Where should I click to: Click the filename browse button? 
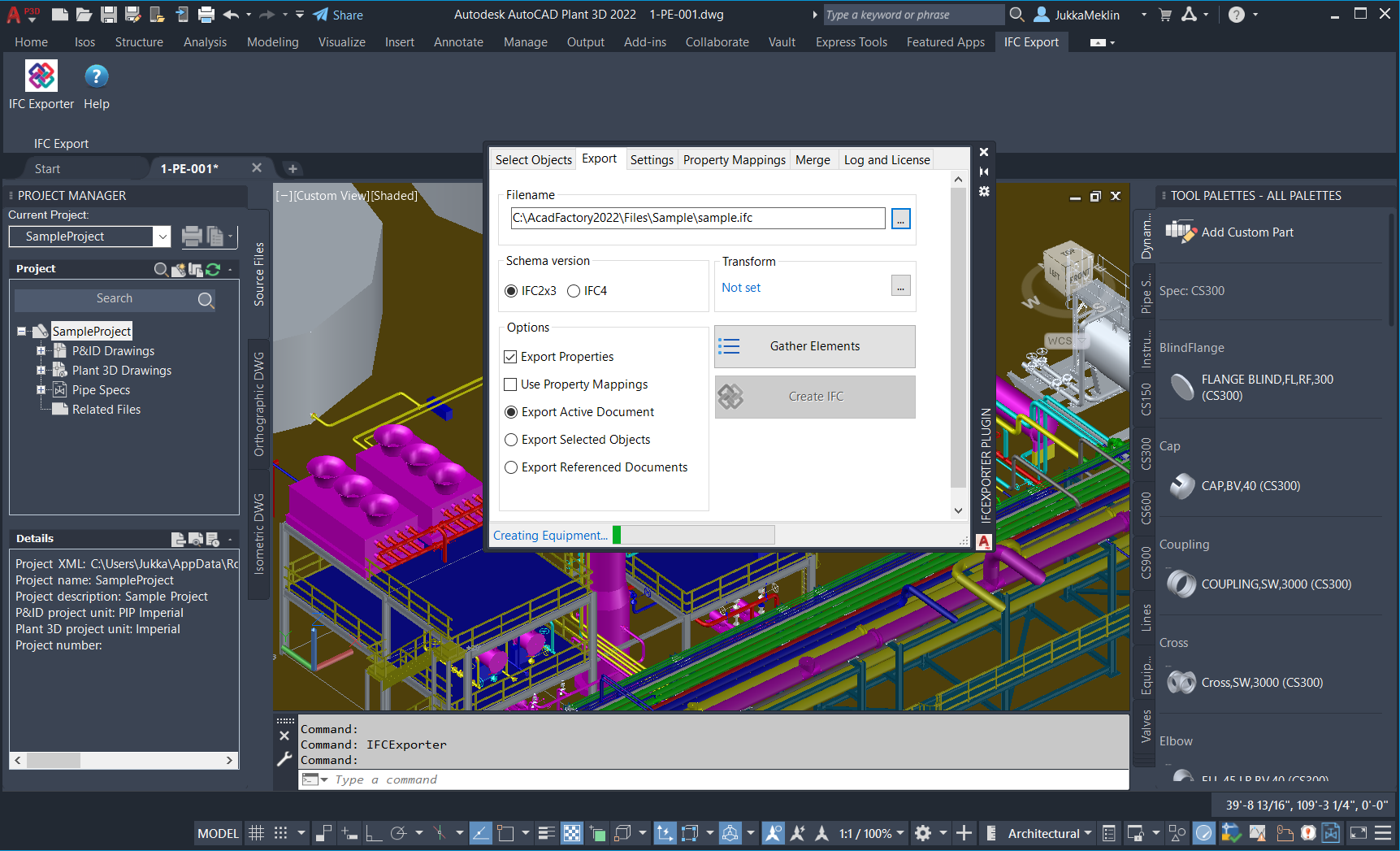(900, 219)
